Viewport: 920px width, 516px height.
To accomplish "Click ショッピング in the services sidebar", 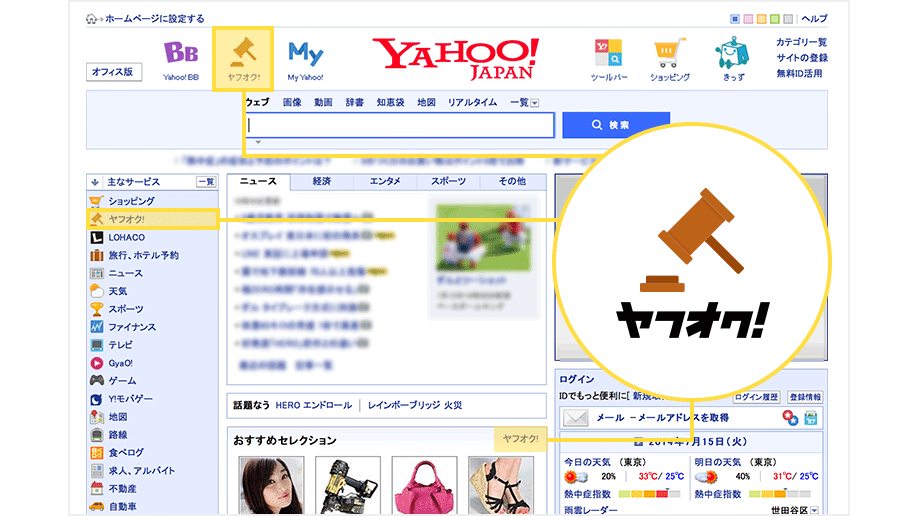I will click(131, 201).
